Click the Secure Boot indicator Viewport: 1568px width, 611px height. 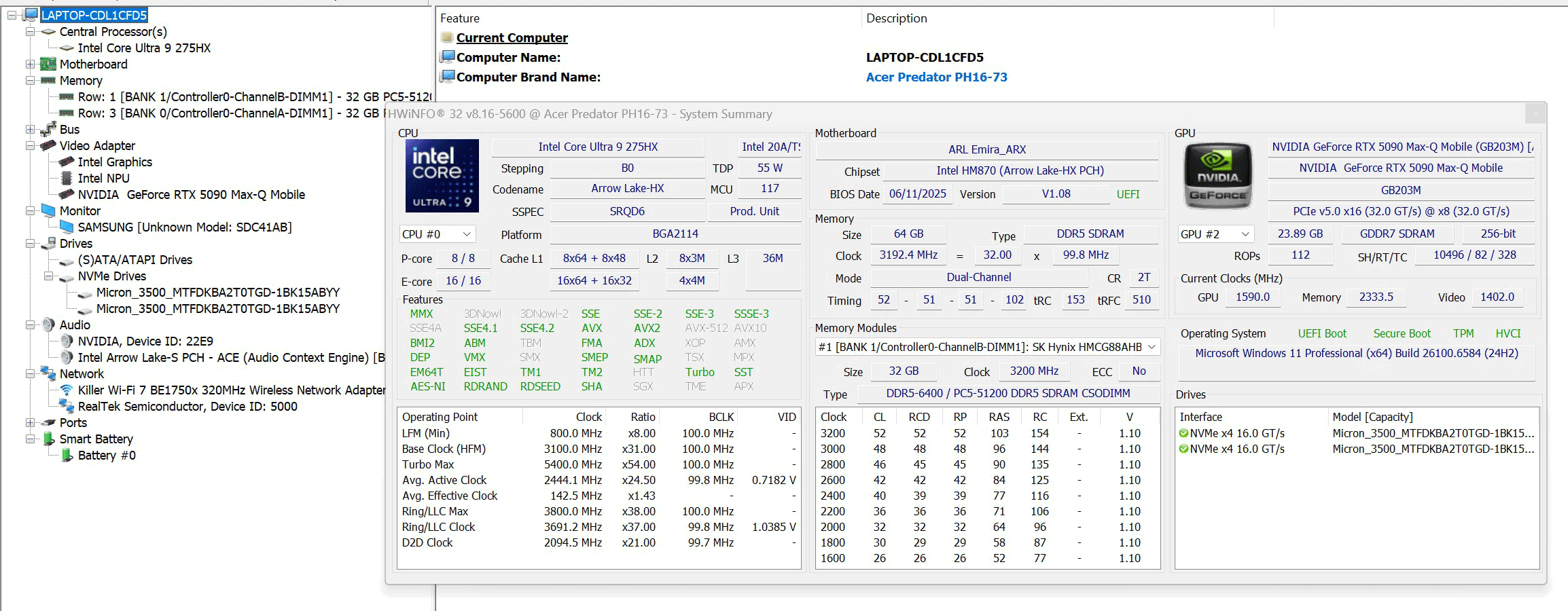click(1402, 333)
